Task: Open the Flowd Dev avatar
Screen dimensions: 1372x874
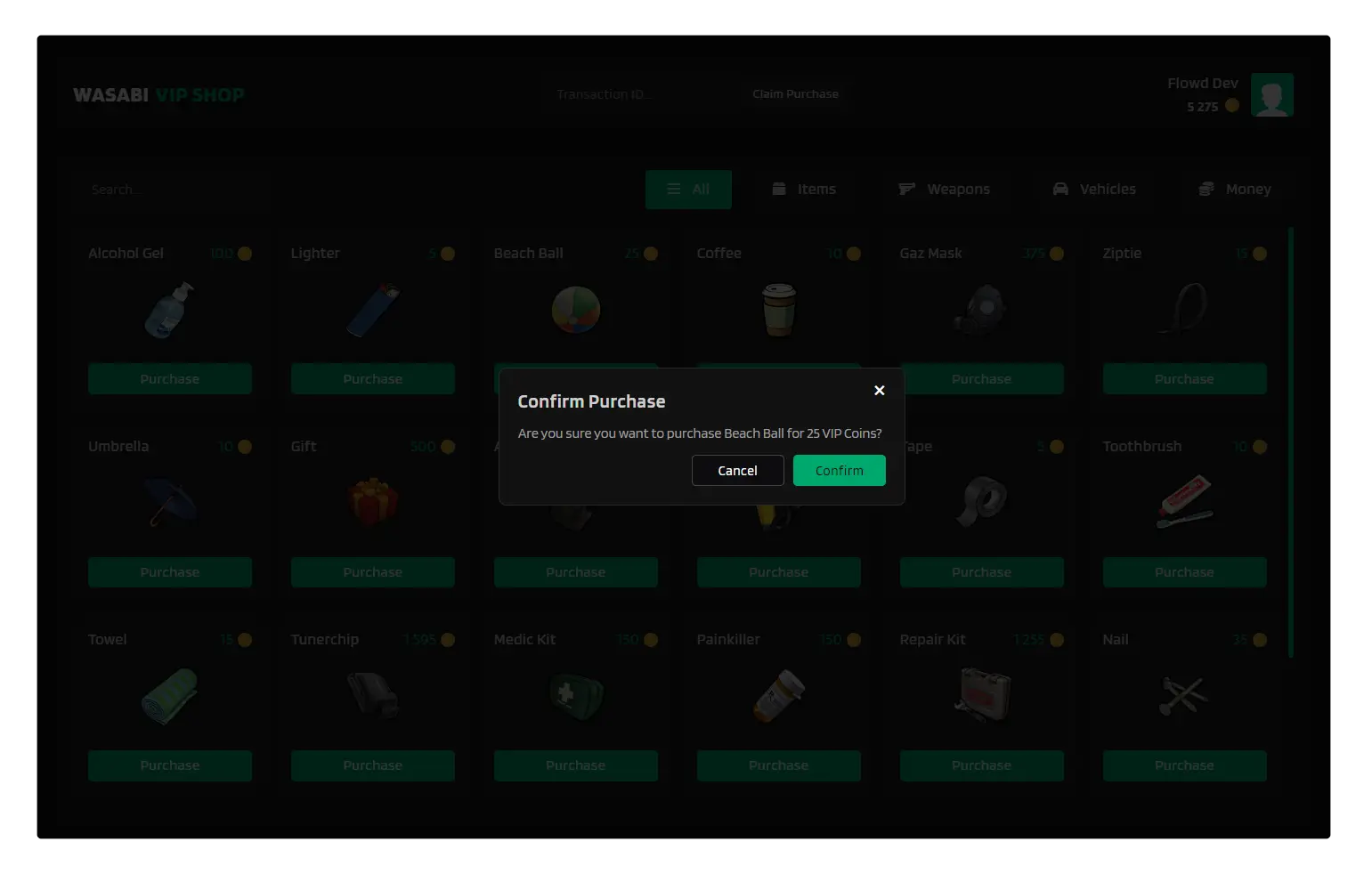Action: pos(1271,94)
